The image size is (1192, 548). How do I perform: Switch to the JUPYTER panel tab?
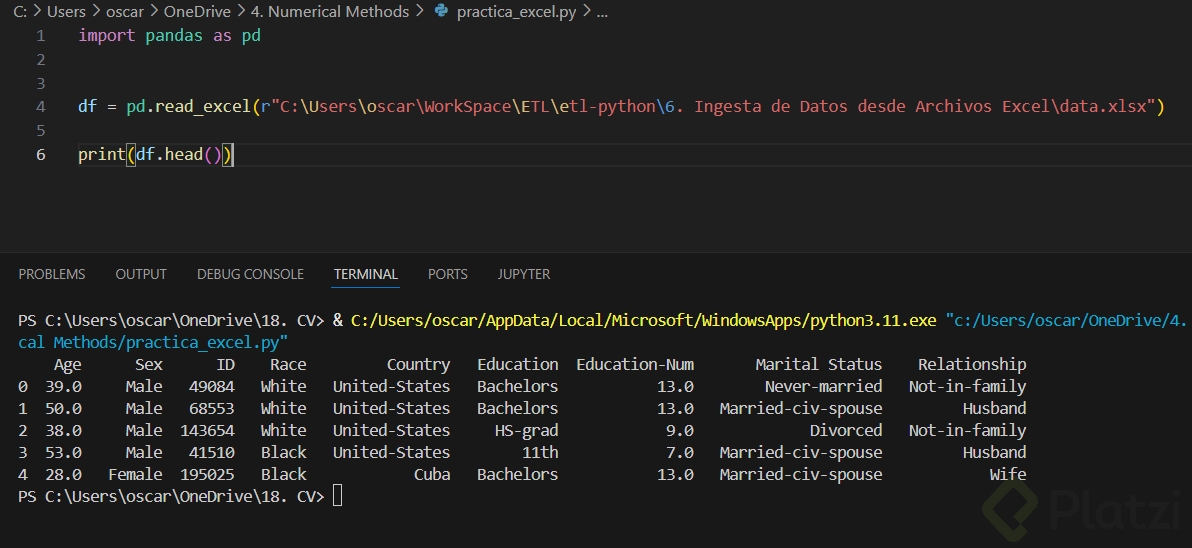pyautogui.click(x=524, y=274)
